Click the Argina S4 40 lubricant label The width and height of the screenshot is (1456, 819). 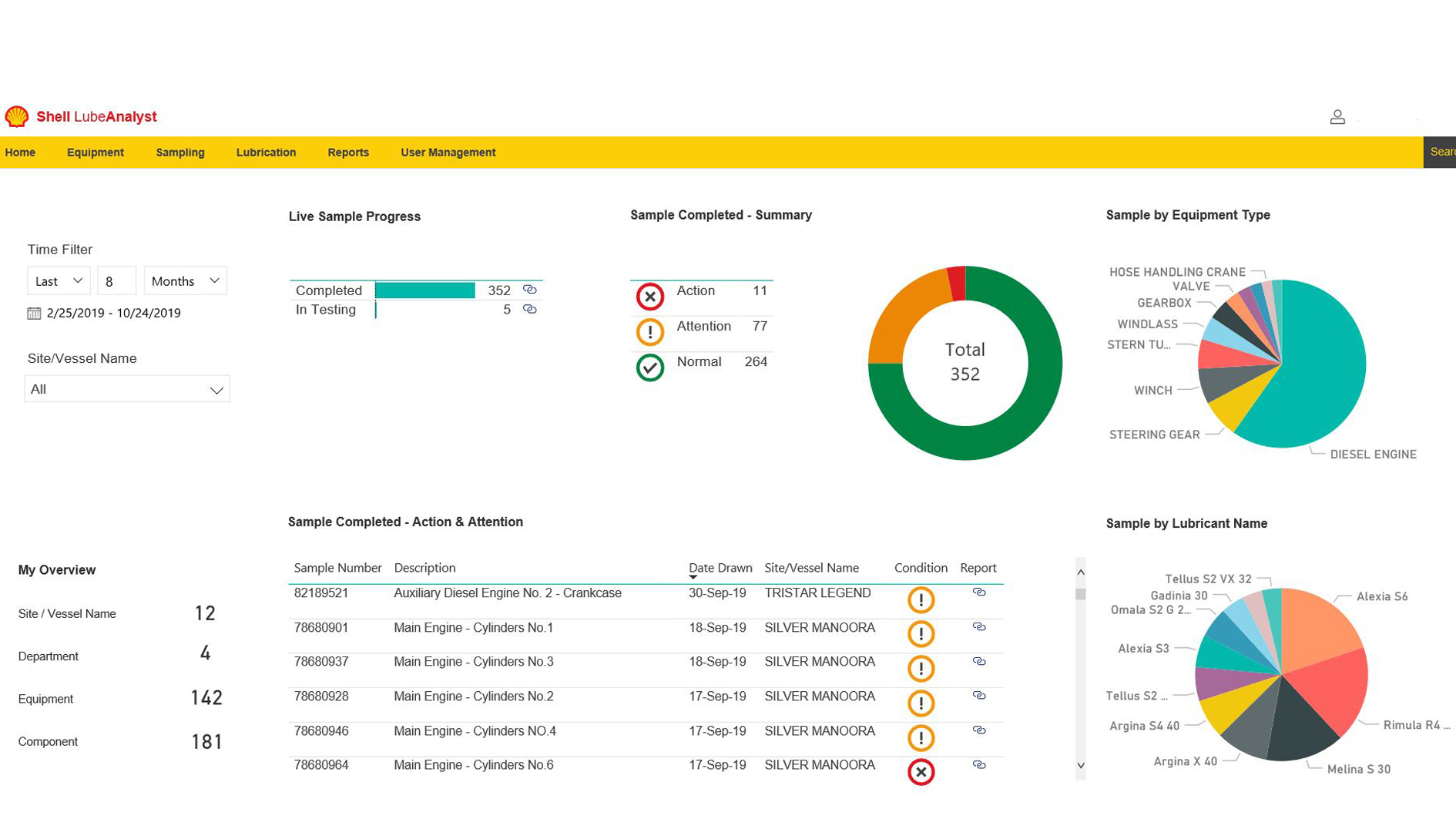(x=1144, y=726)
